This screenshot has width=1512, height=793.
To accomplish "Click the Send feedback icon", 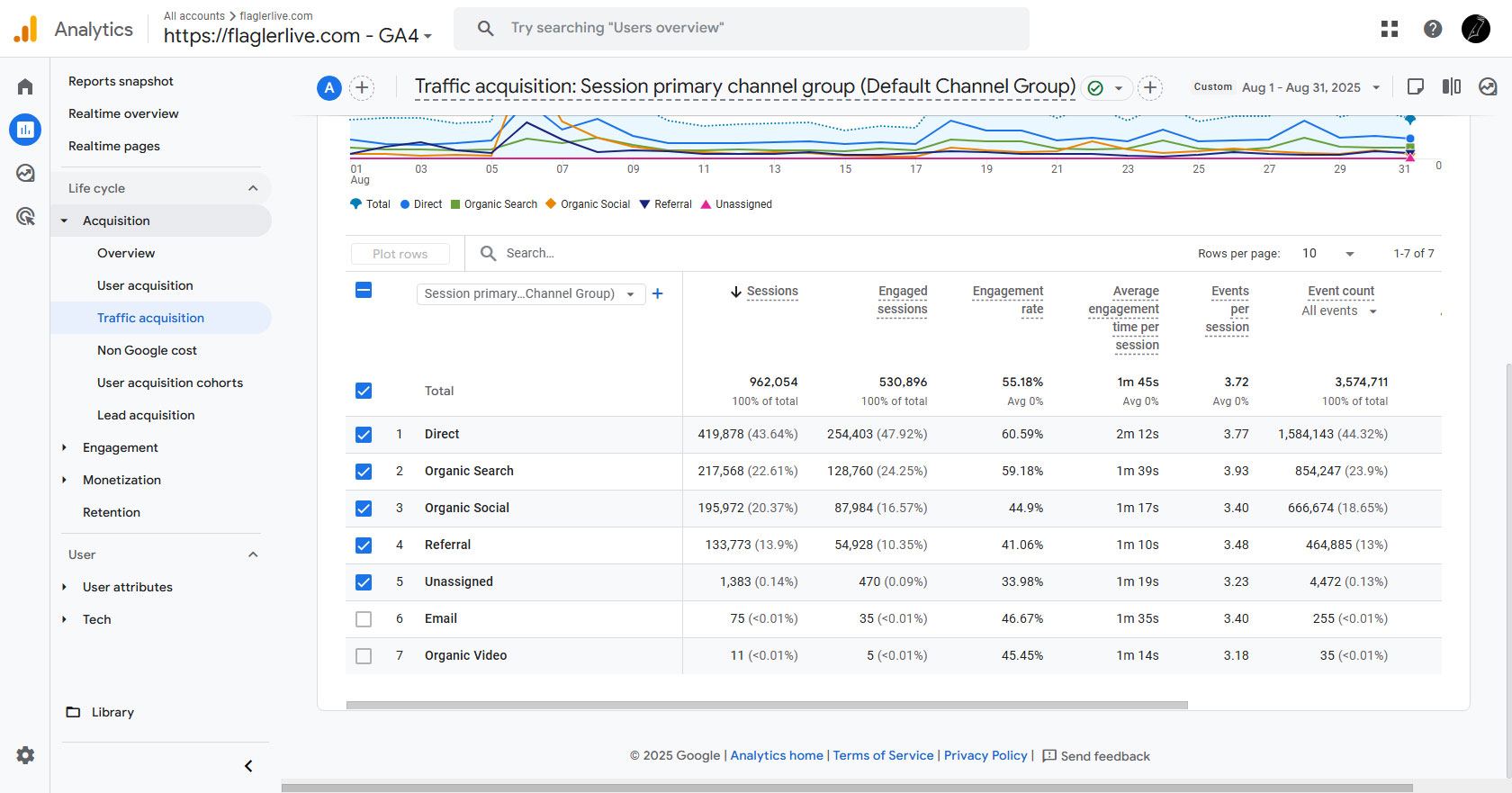I will 1049,756.
